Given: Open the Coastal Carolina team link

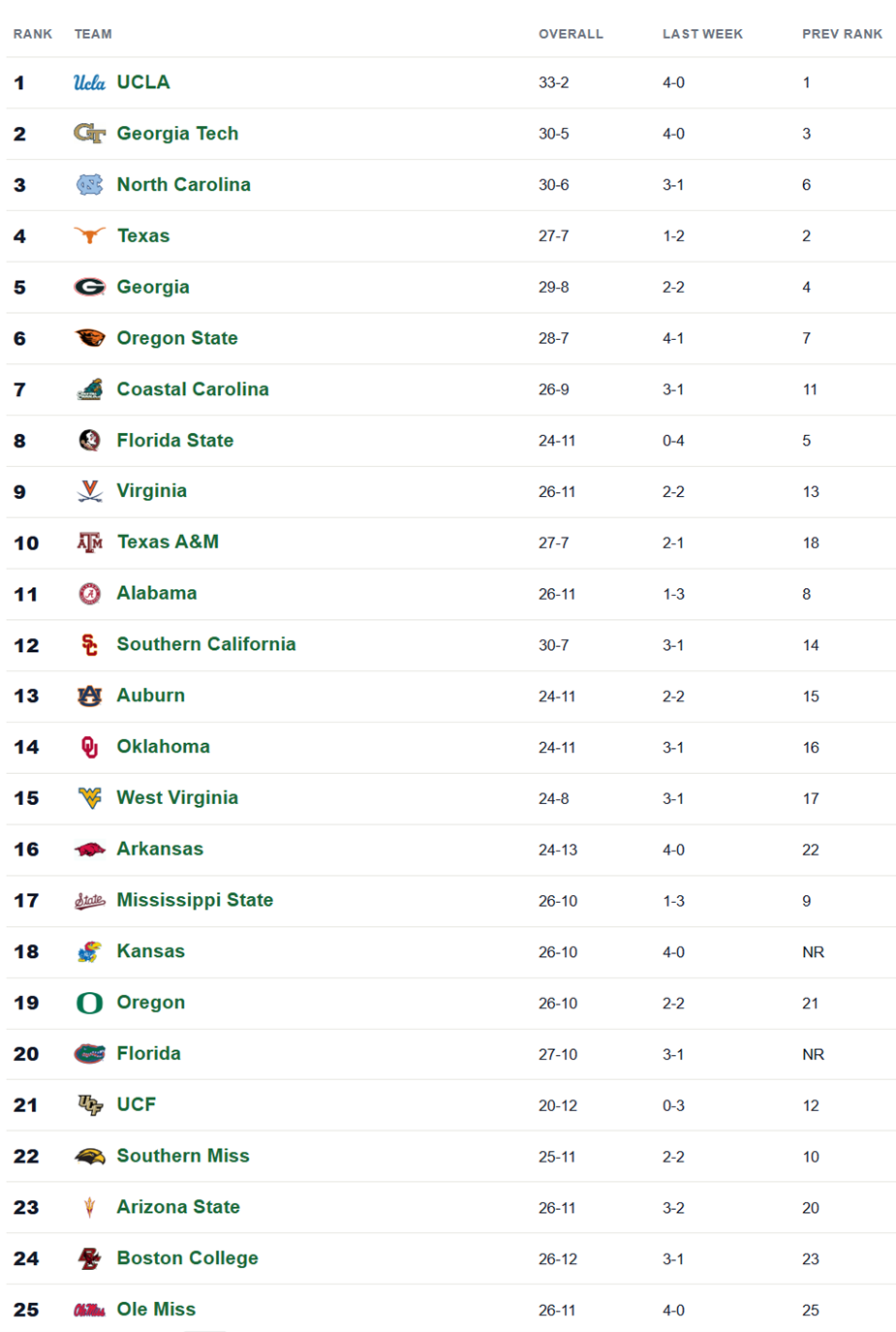Looking at the screenshot, I should (193, 389).
